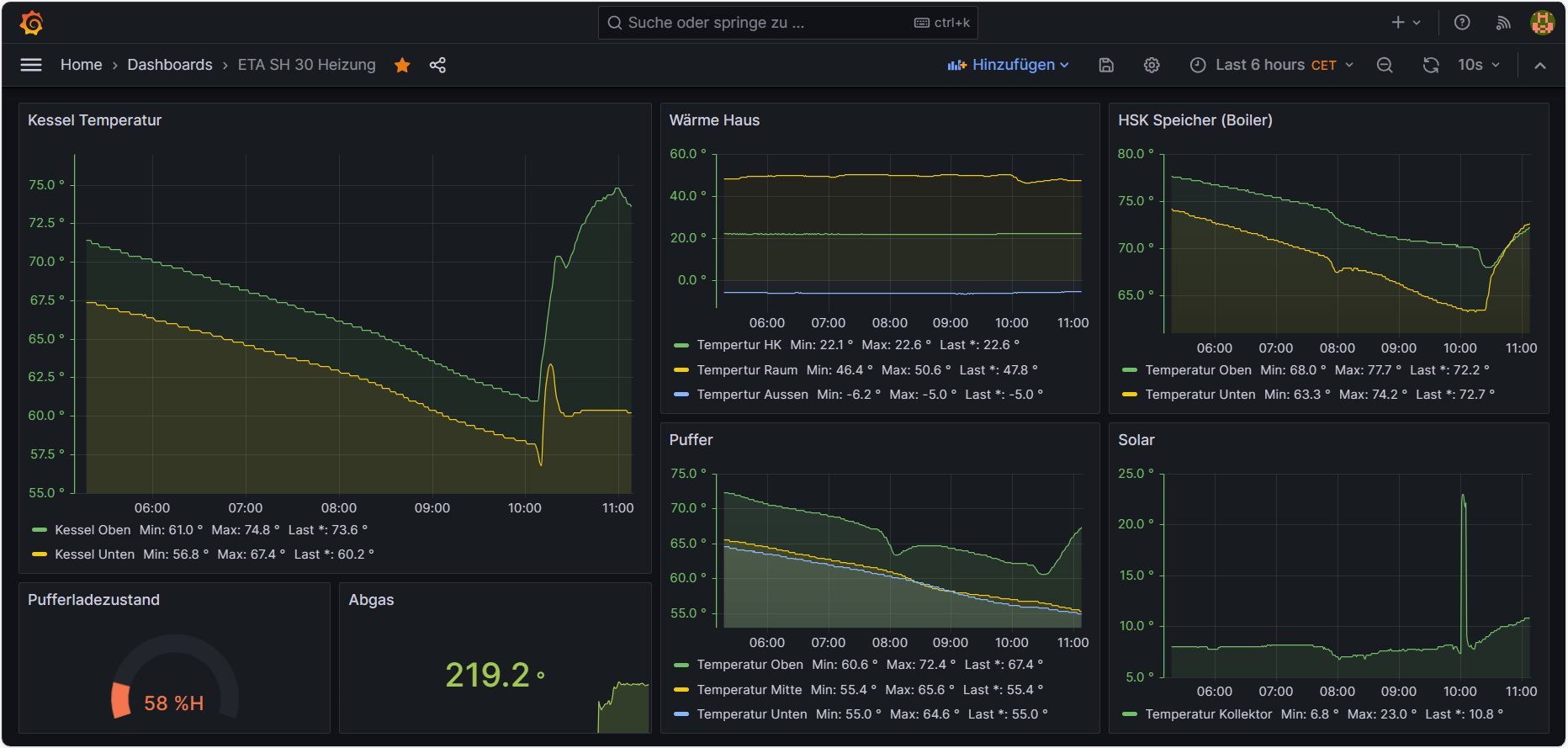Expand the 10s refresh interval dropdown
Screen dimensions: 1568x748
point(1479,65)
